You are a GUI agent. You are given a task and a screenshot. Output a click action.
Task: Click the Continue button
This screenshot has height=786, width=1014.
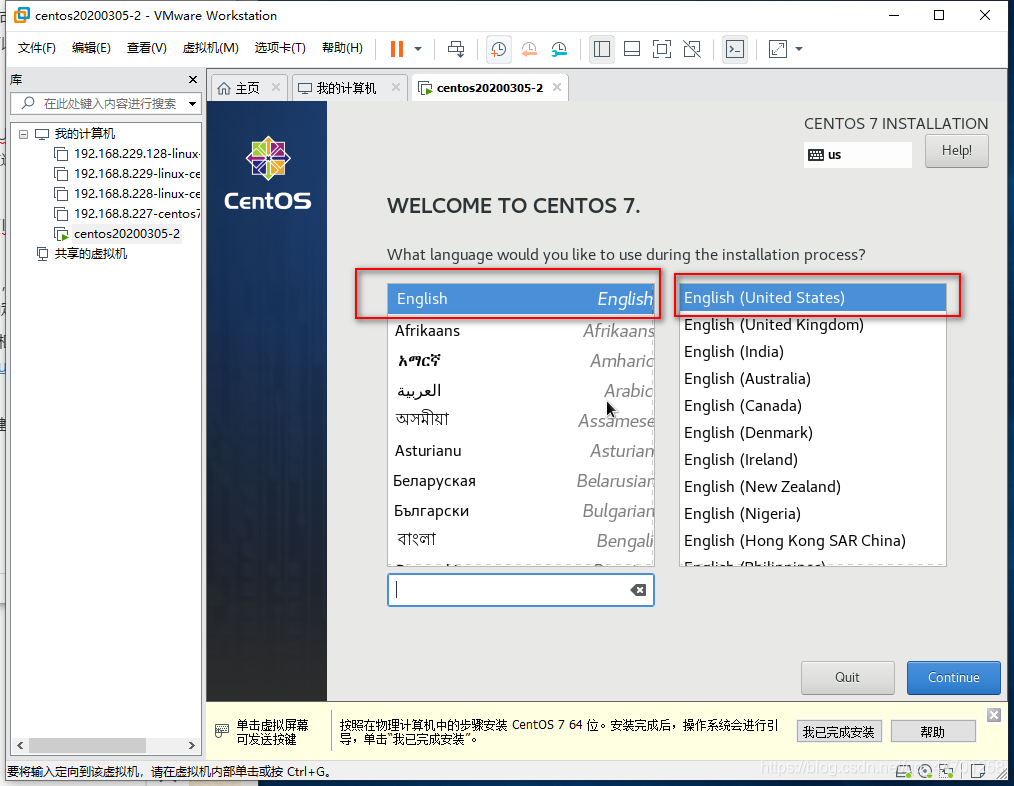tap(953, 677)
